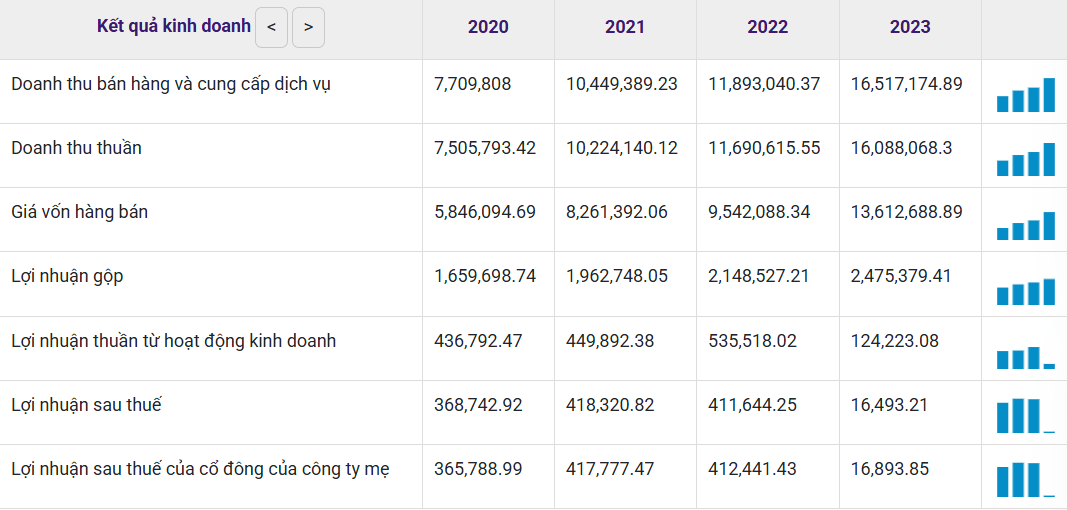The height and width of the screenshot is (510, 1067).
Task: Select the value 1,659,698.74
Action: (x=485, y=276)
